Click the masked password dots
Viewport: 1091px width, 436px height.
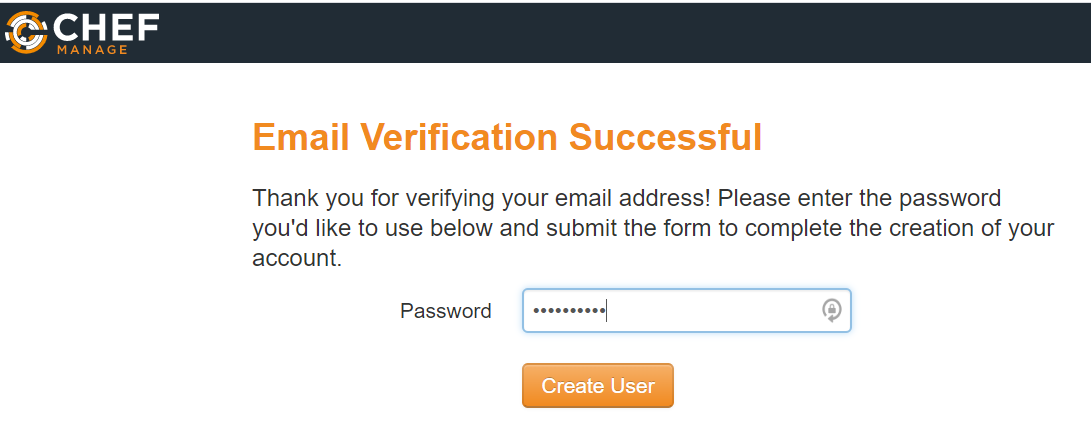tap(569, 311)
